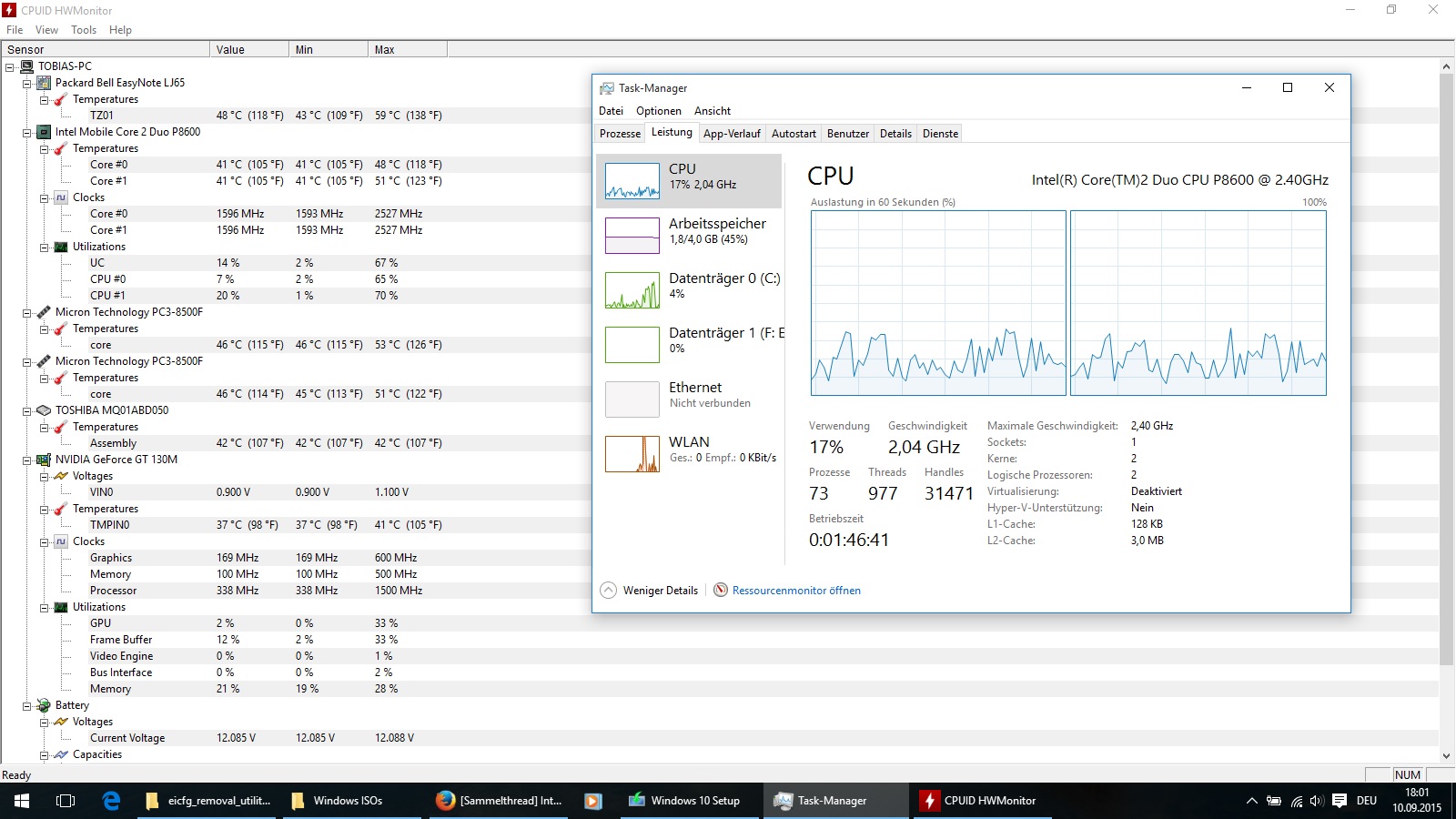The height and width of the screenshot is (819, 1456).
Task: Collapse the TOSHIBA MQ01ABD050 node
Action: coord(26,410)
